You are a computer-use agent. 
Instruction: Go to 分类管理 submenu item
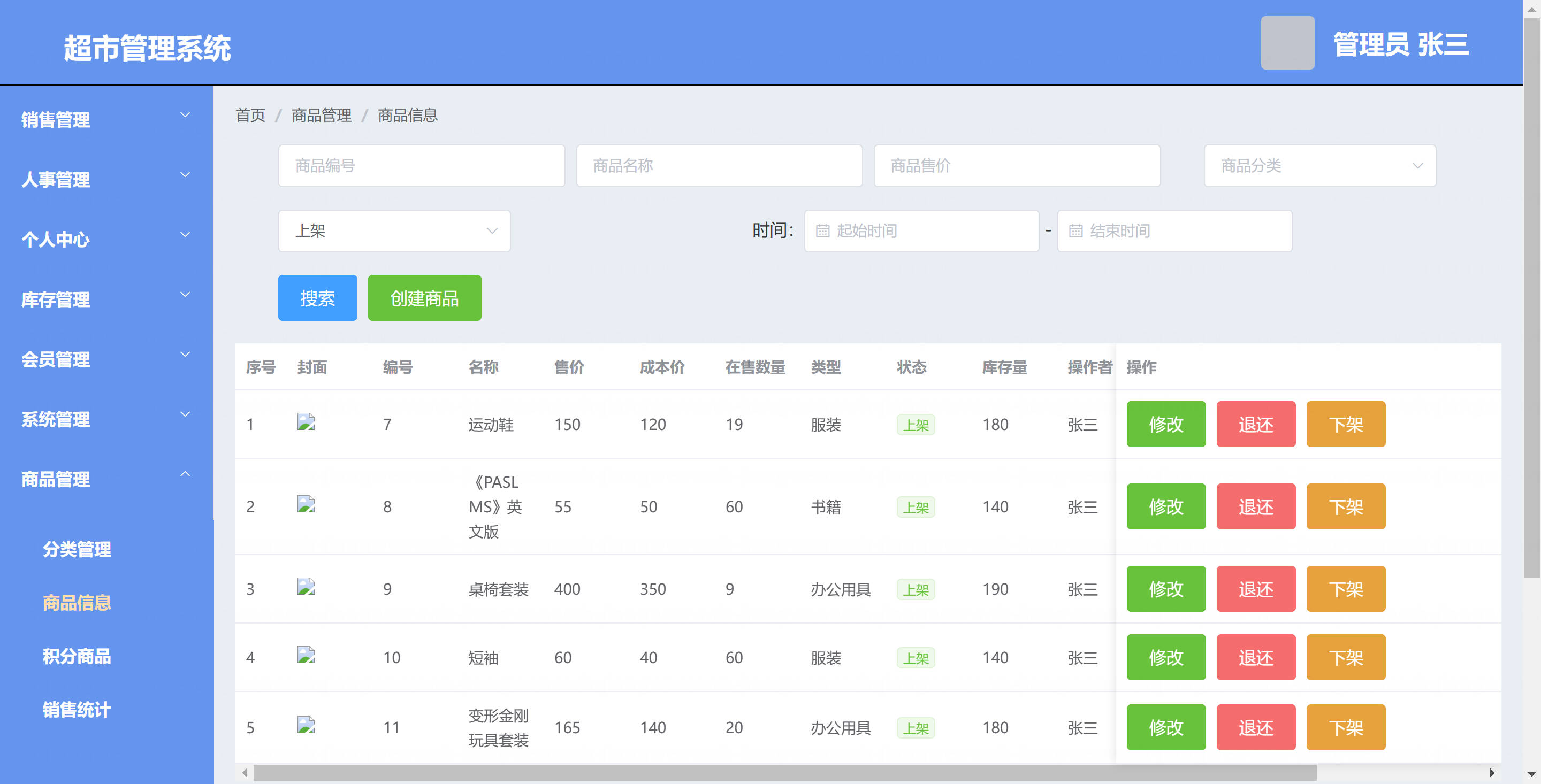point(77,548)
